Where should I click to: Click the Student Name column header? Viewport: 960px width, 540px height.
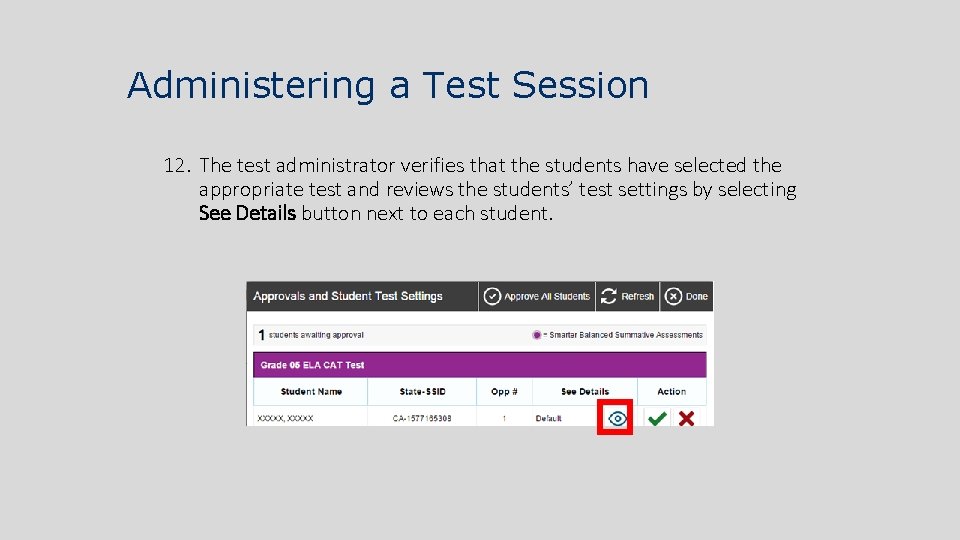[311, 392]
